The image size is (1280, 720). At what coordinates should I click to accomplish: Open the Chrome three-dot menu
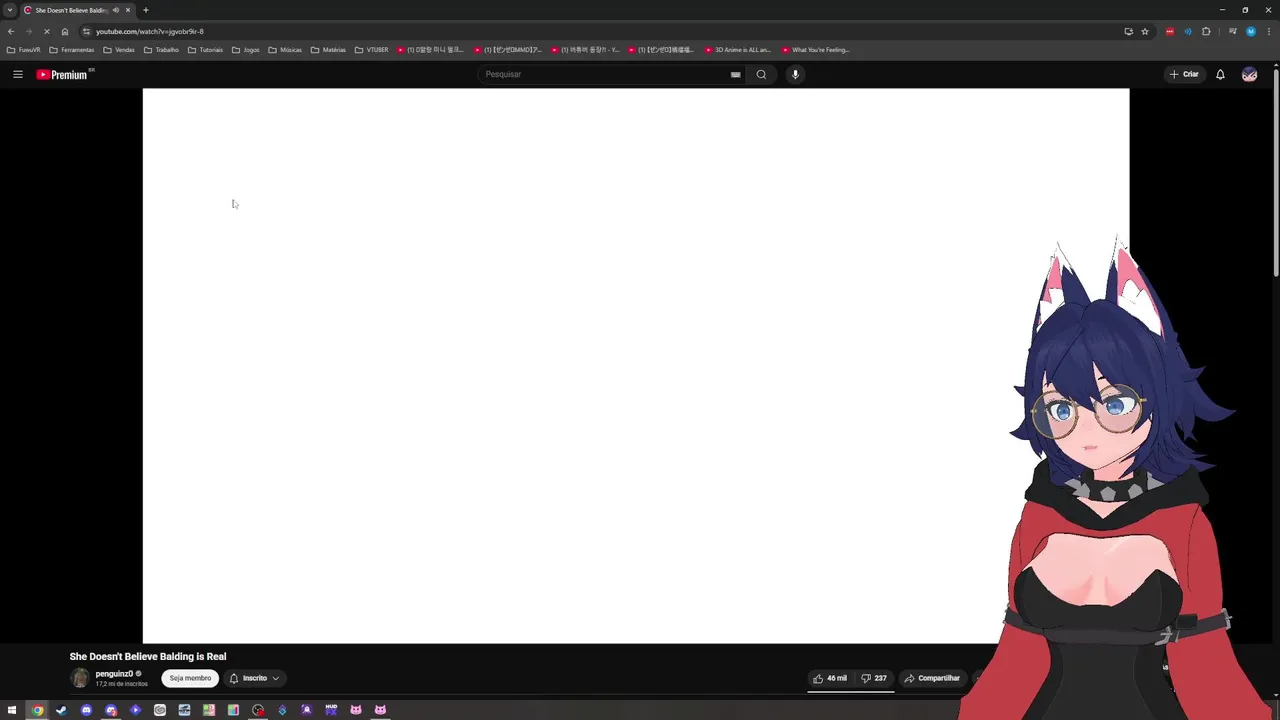coord(1268,31)
